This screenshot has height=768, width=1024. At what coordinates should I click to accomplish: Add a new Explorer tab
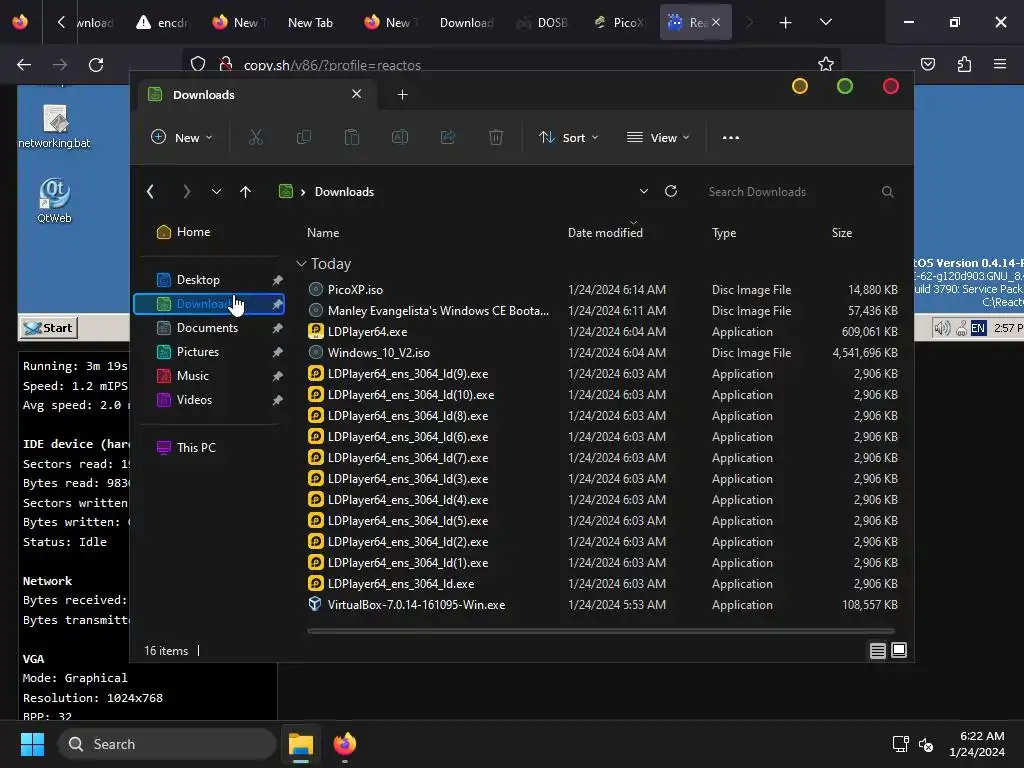click(x=402, y=95)
